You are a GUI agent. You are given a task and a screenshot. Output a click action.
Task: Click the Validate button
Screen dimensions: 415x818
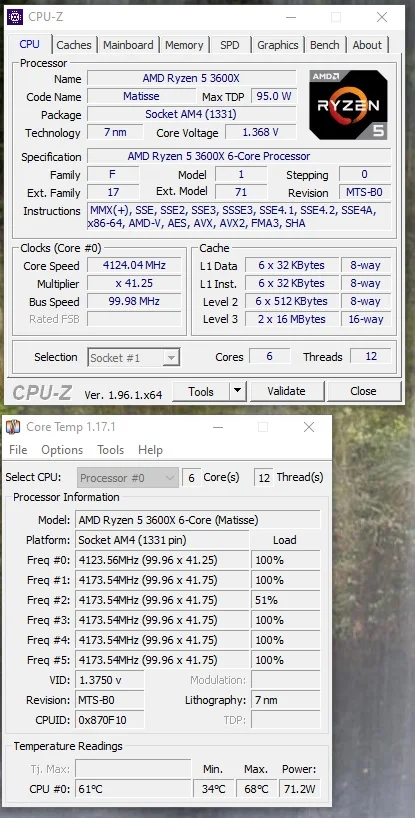[286, 391]
